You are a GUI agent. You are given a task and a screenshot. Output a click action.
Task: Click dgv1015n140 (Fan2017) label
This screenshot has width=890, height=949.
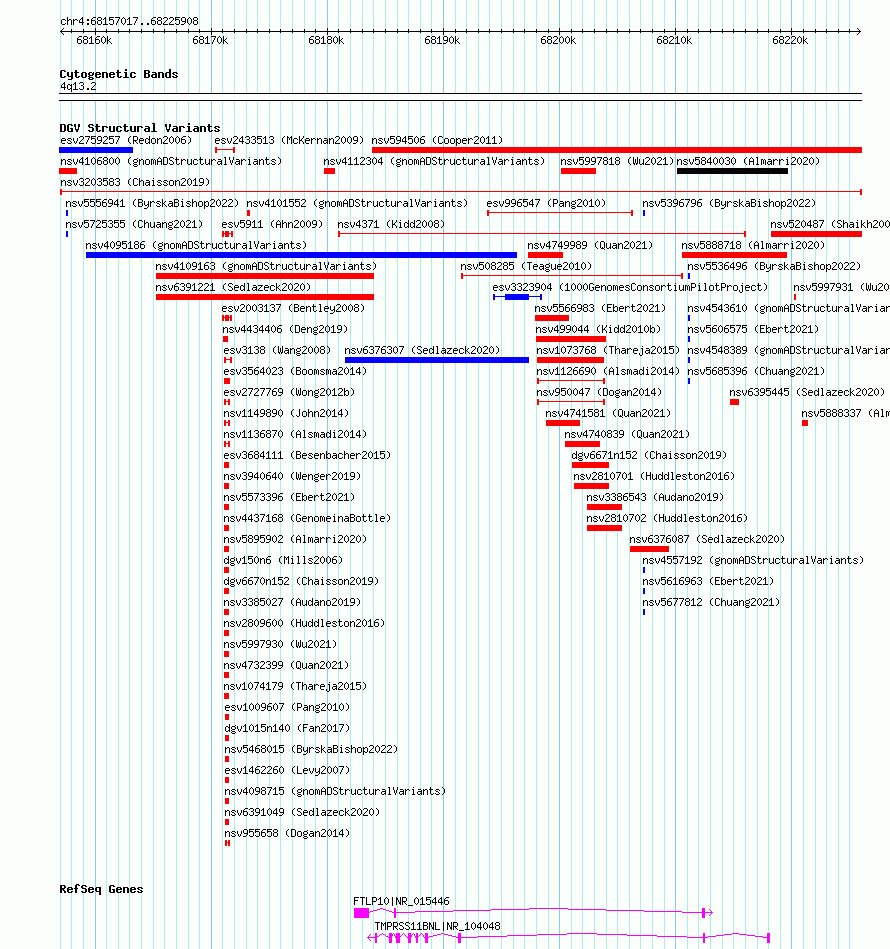[x=287, y=728]
